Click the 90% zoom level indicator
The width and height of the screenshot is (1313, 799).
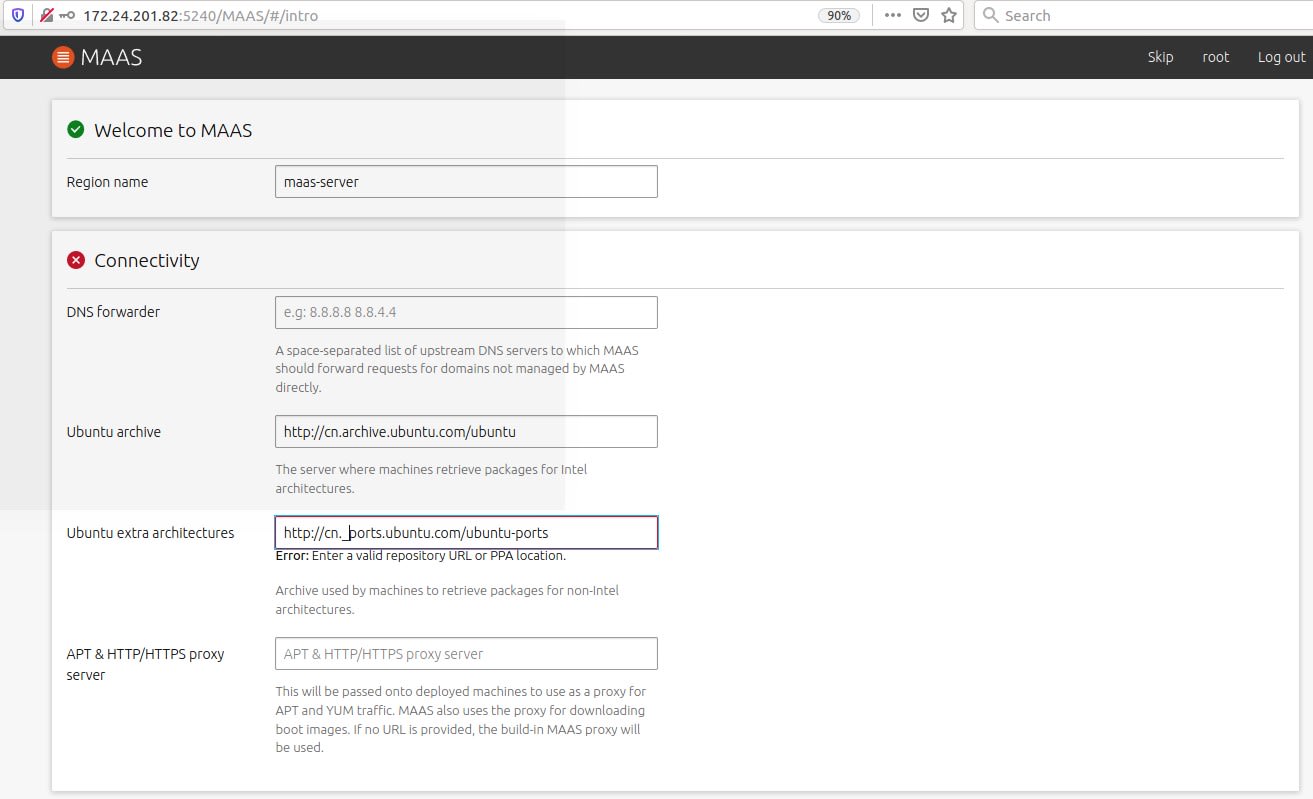[839, 16]
